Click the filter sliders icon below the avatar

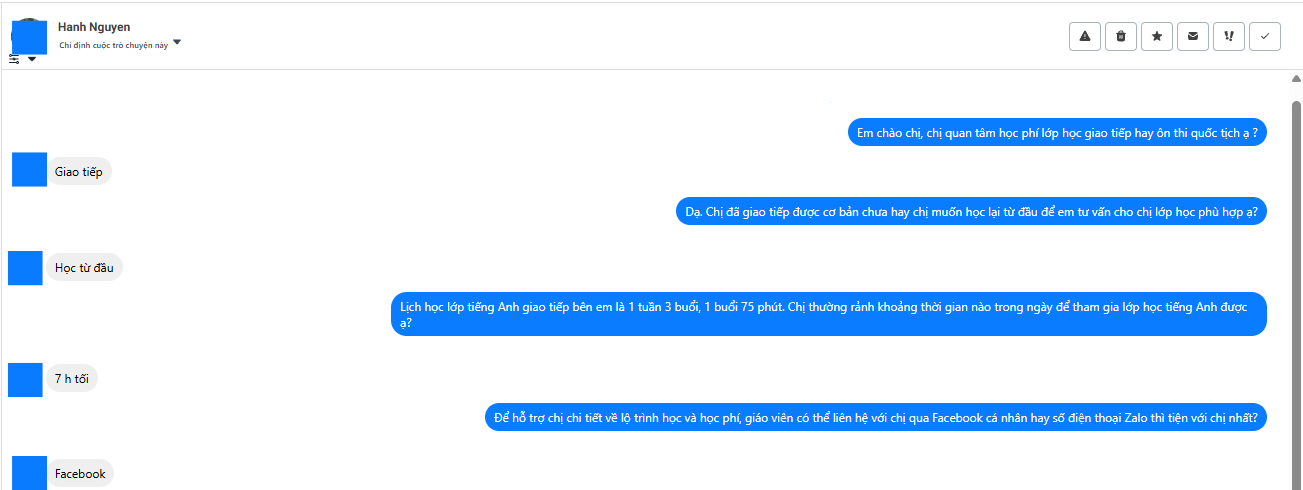point(14,59)
